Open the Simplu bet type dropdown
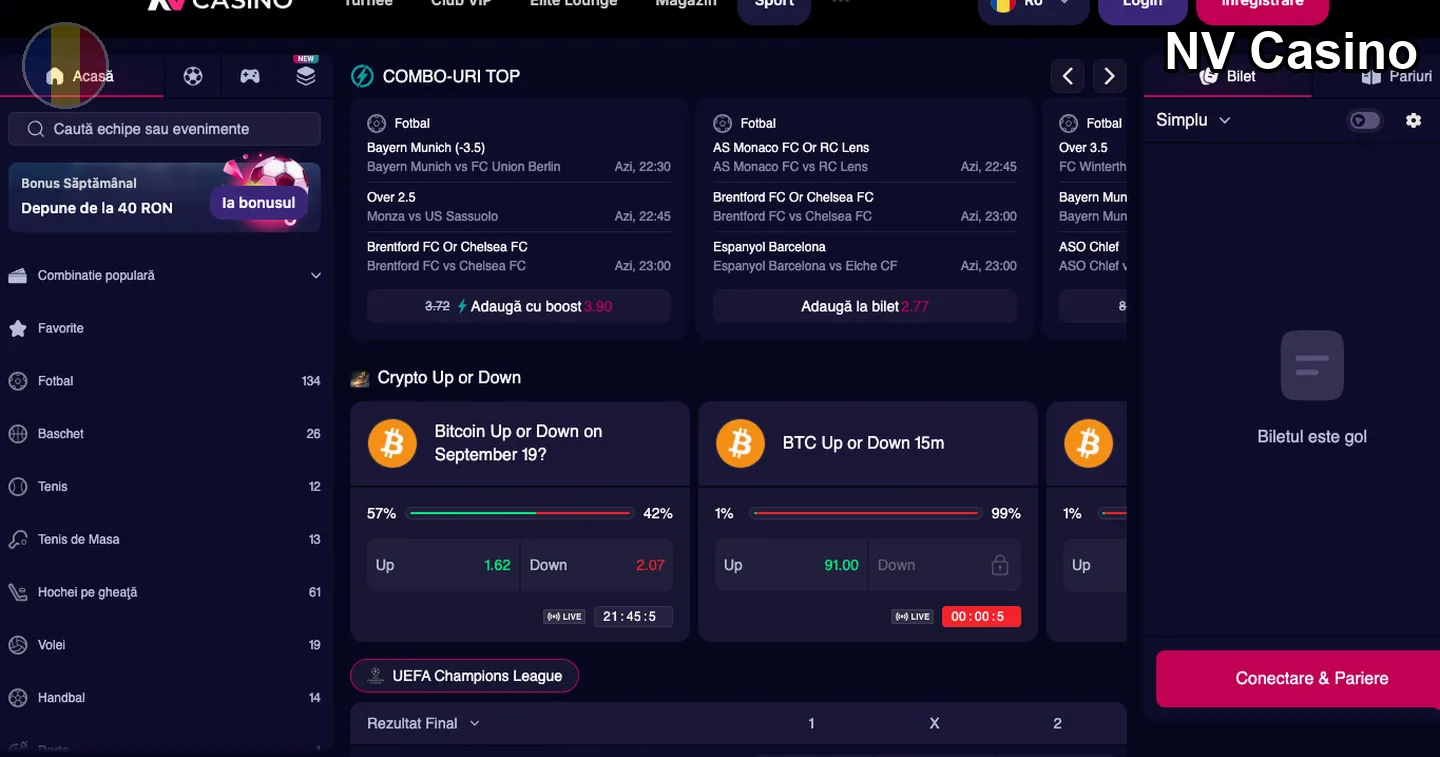The image size is (1440, 757). tap(1193, 120)
